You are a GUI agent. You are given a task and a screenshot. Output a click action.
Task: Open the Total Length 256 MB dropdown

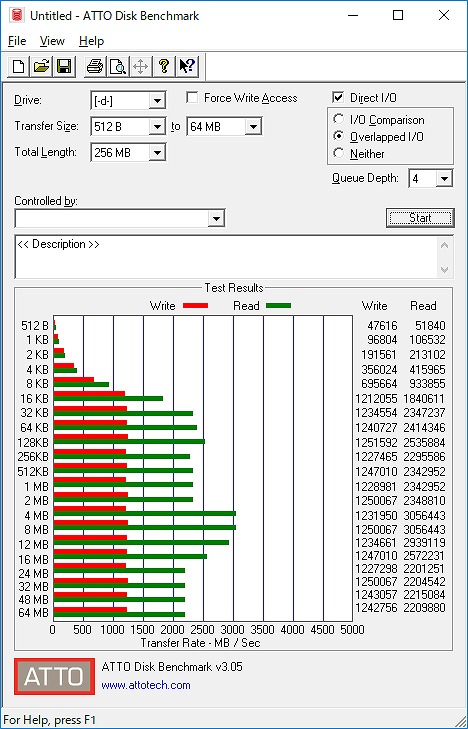157,152
